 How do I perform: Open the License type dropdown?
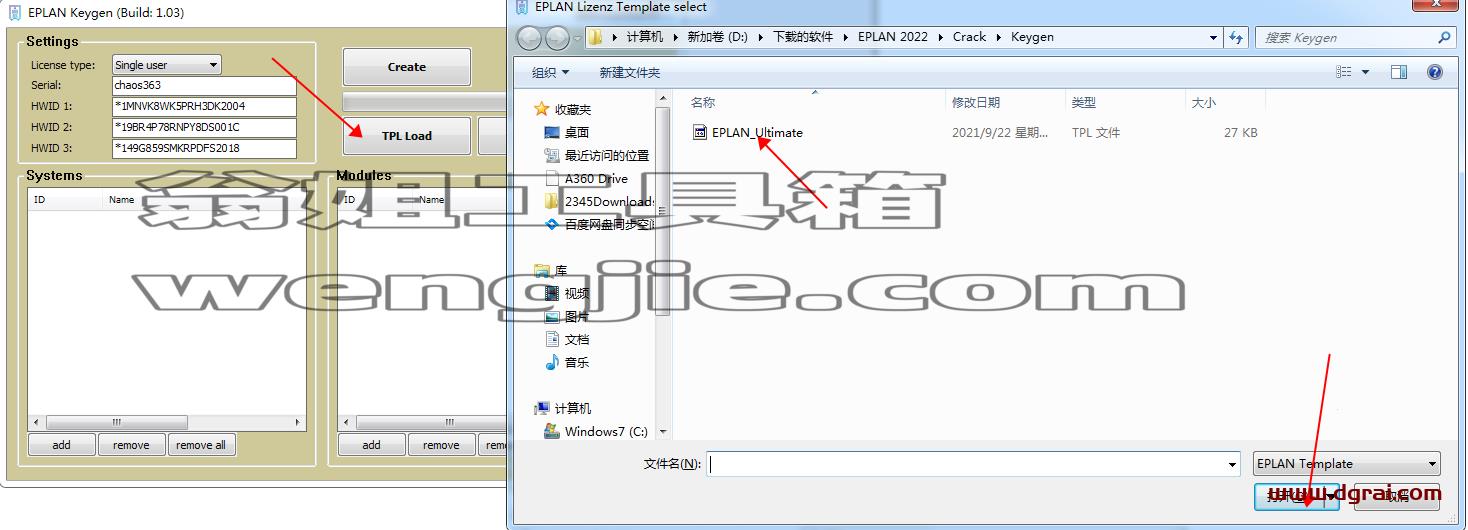coord(166,65)
